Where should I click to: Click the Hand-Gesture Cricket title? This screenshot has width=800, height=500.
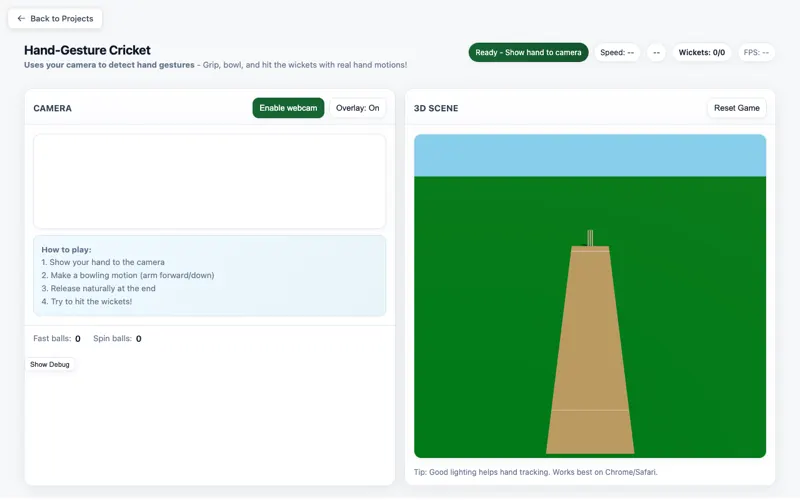[x=87, y=50]
